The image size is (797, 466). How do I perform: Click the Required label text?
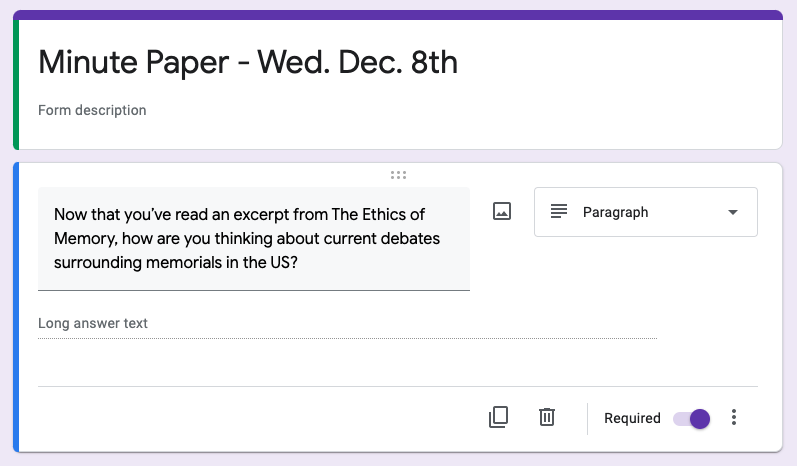point(632,418)
